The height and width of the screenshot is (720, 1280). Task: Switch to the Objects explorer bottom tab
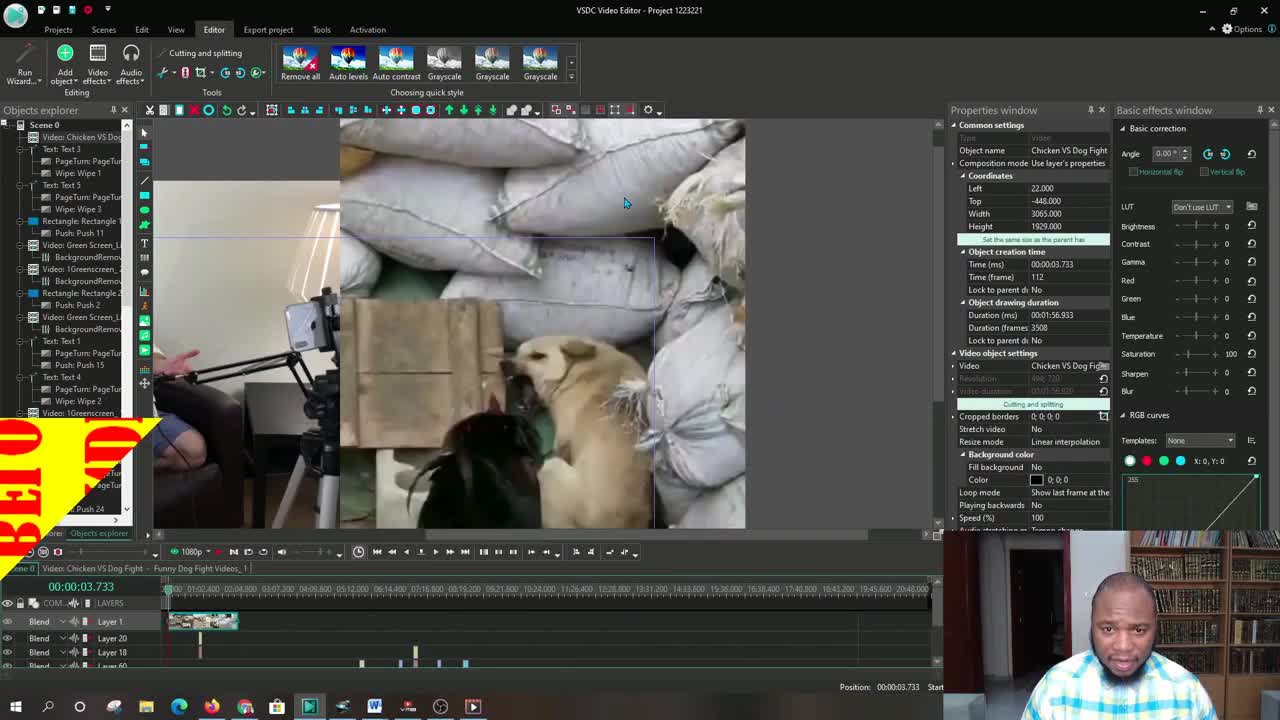pos(99,533)
